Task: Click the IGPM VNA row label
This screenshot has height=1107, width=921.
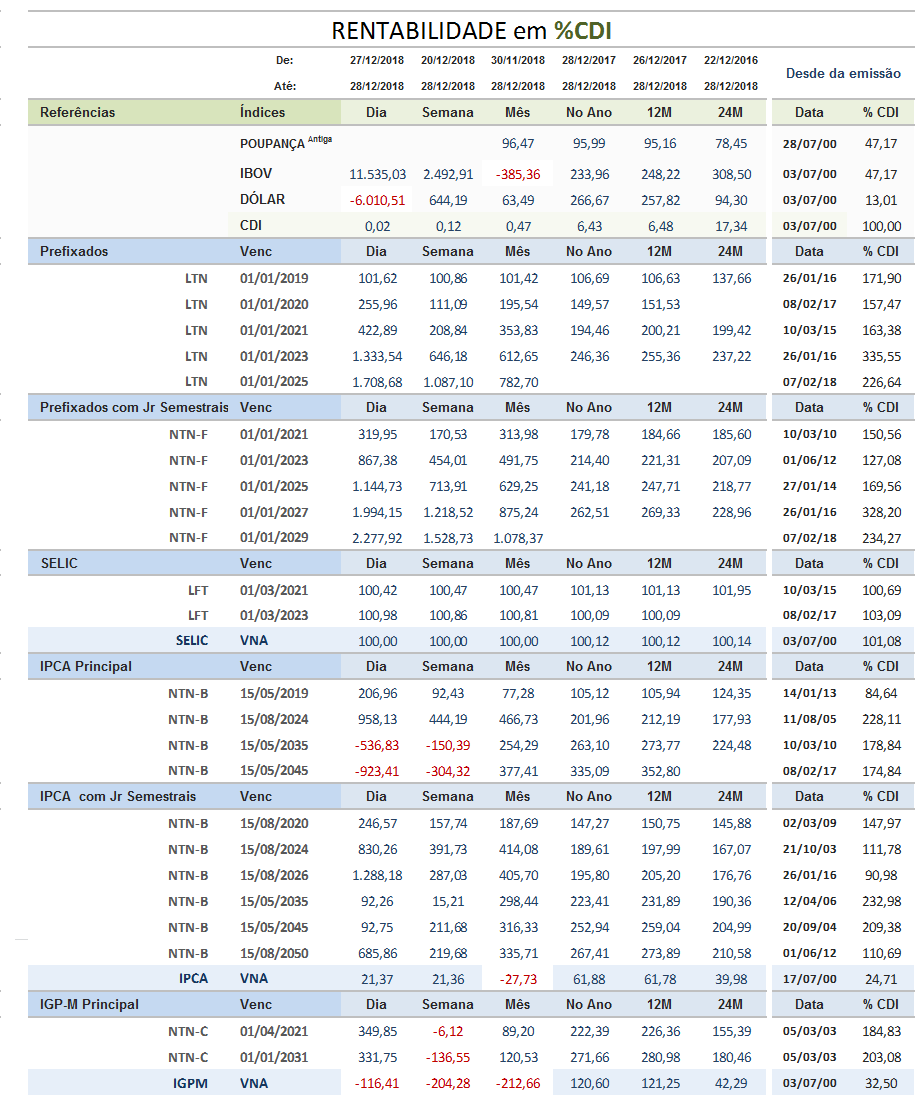Action: tap(191, 1083)
